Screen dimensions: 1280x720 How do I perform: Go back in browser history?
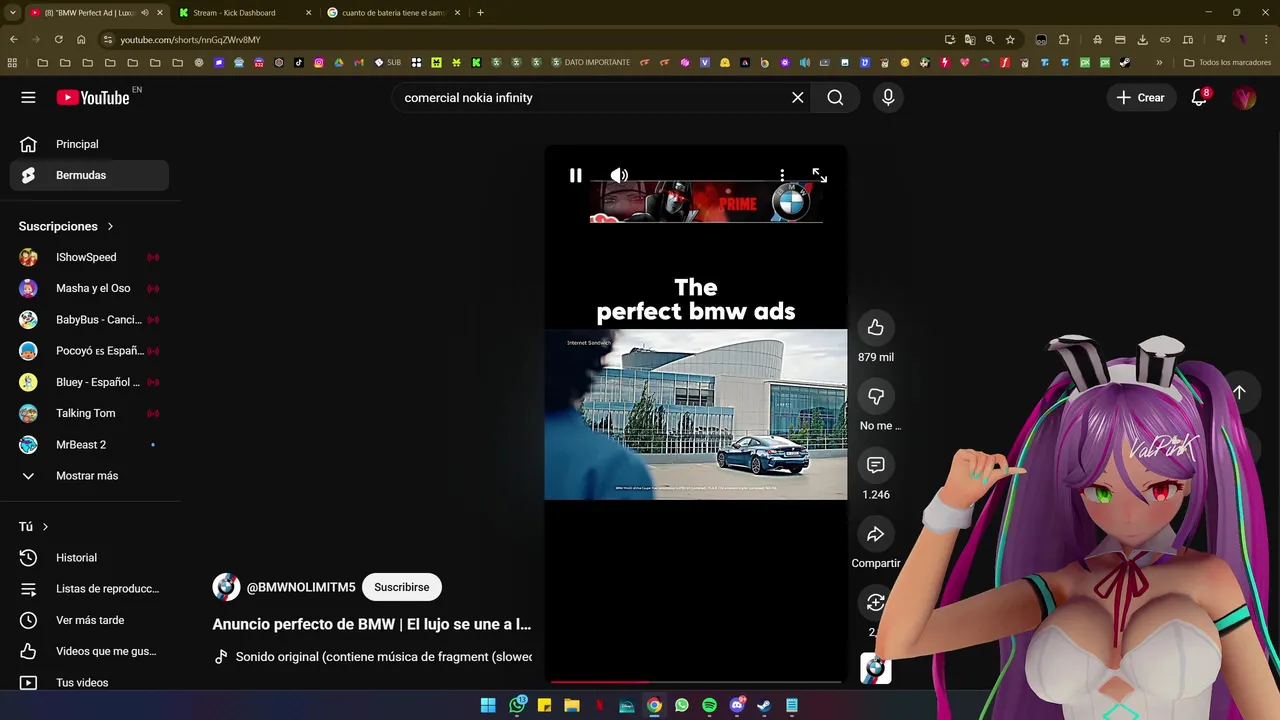pos(13,39)
